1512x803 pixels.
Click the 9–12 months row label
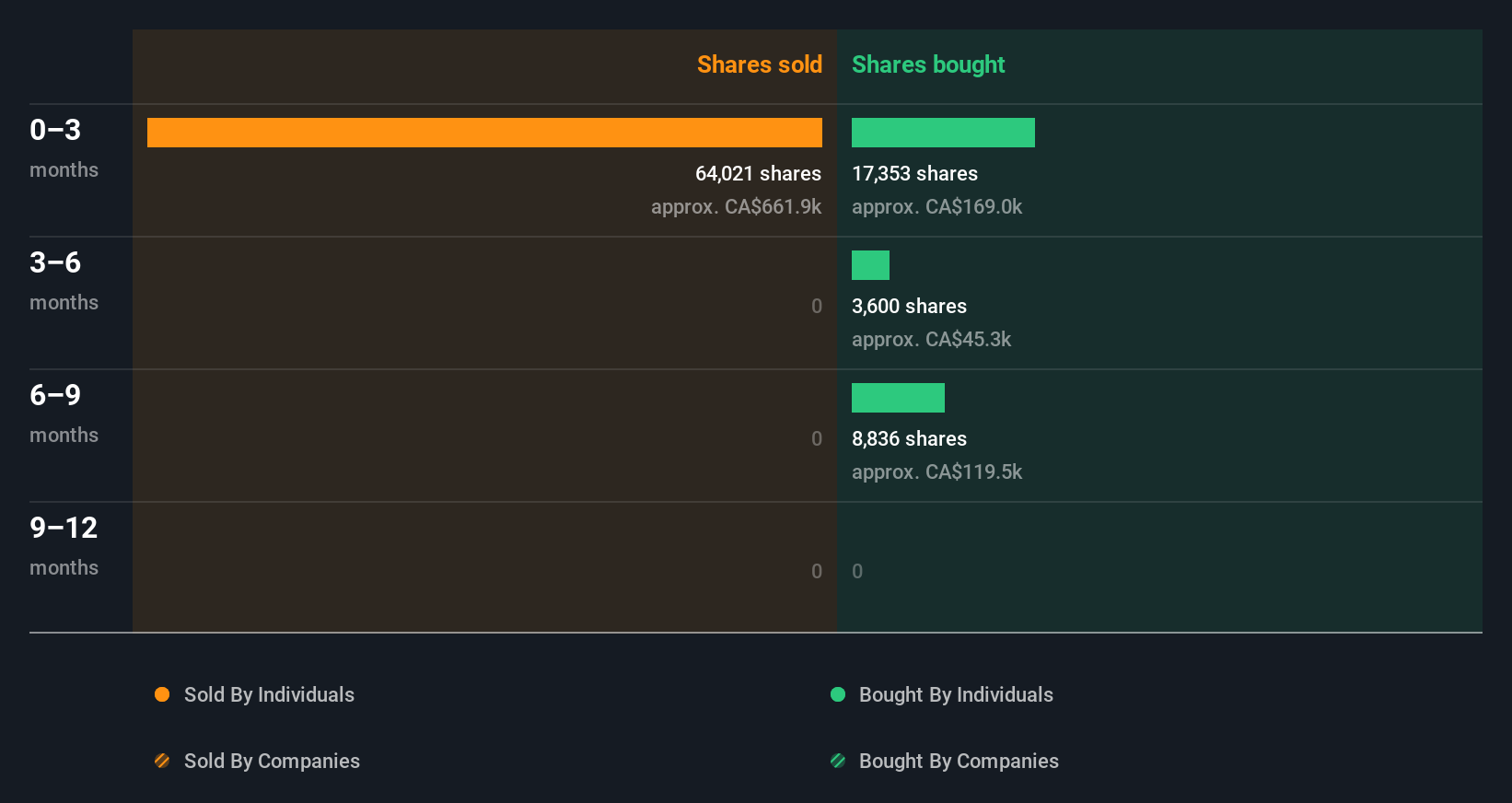64,546
